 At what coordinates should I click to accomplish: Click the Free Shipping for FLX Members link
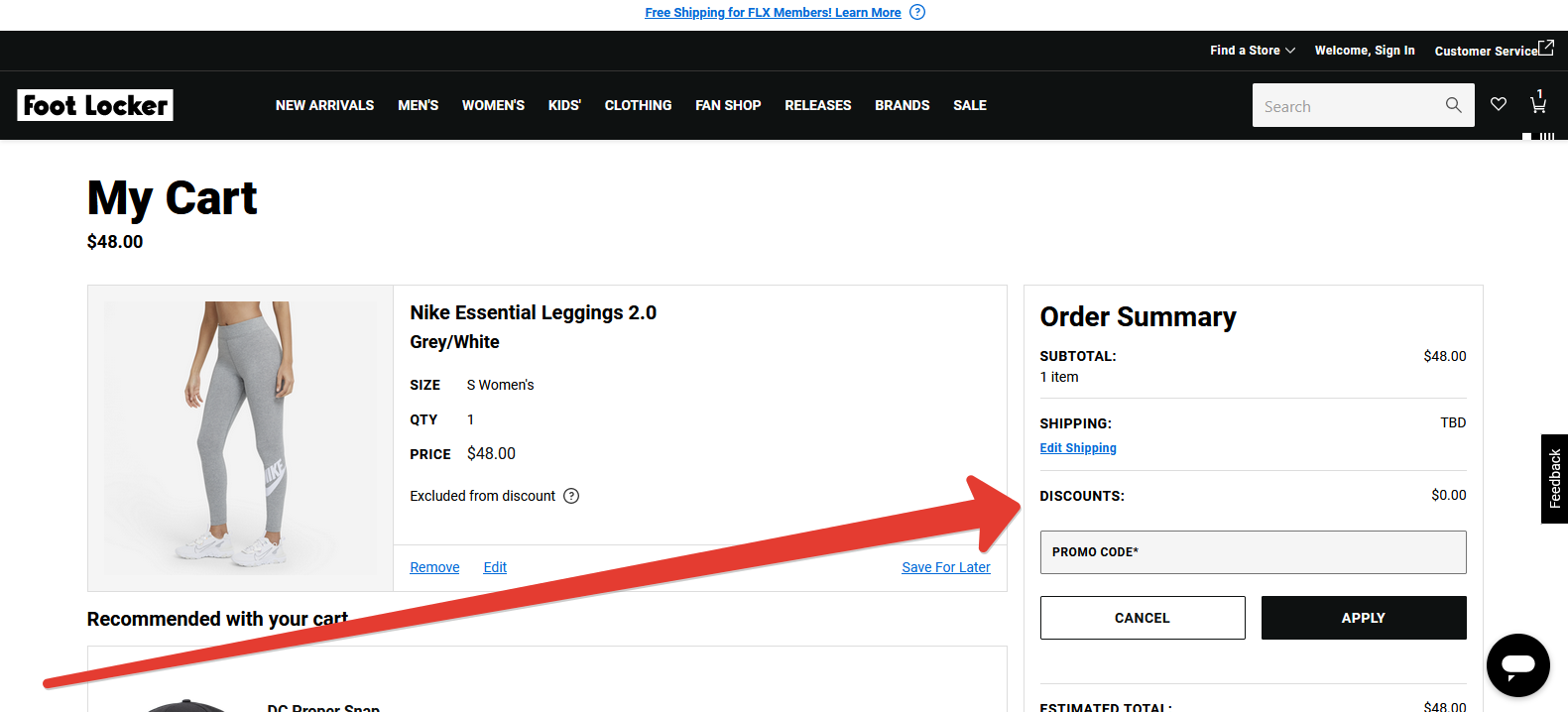773,12
